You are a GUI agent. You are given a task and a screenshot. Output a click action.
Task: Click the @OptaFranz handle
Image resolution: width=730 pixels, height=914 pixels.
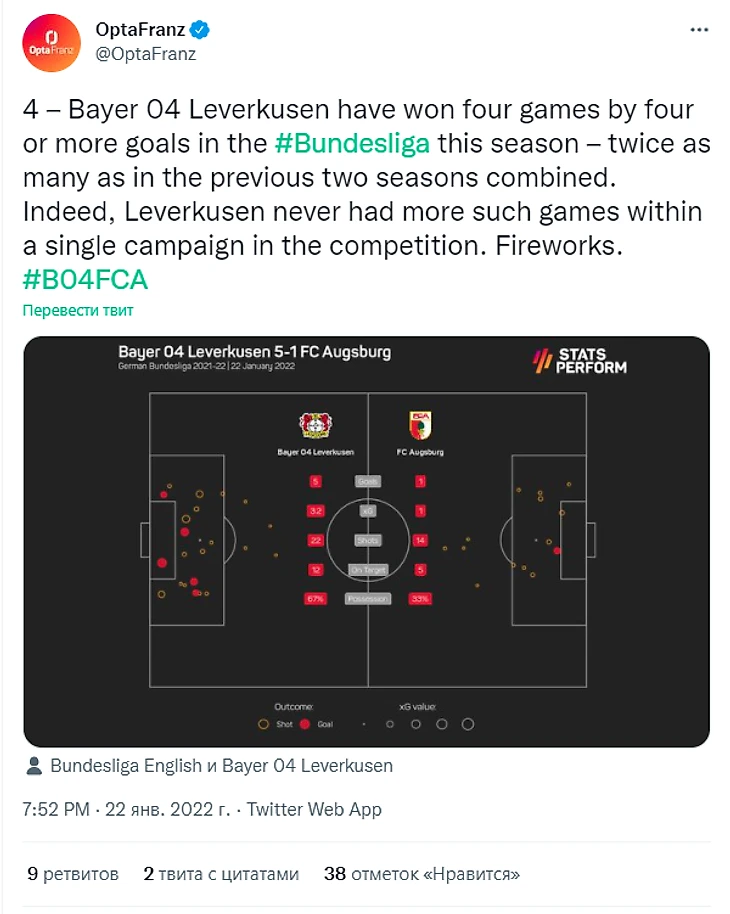pos(145,54)
